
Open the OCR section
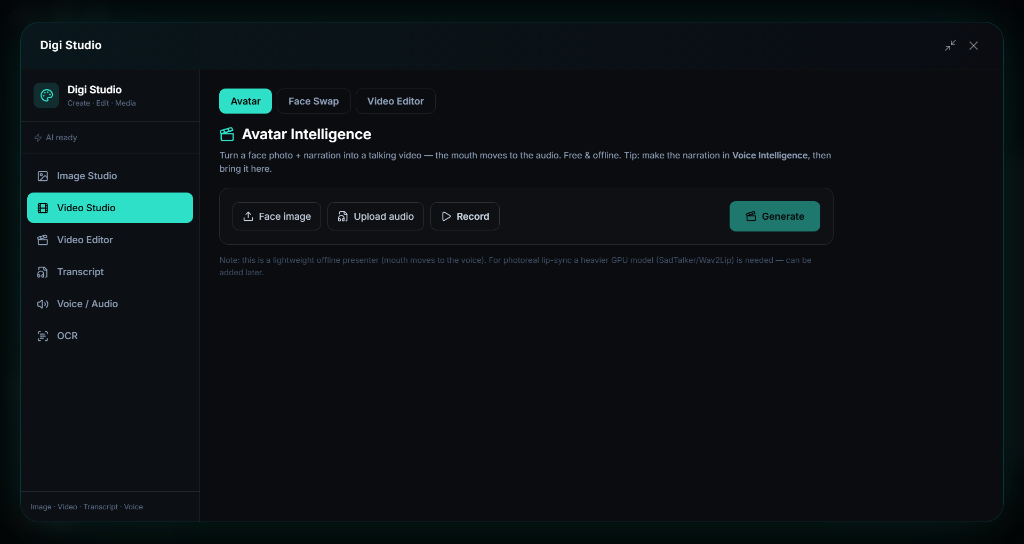110,336
